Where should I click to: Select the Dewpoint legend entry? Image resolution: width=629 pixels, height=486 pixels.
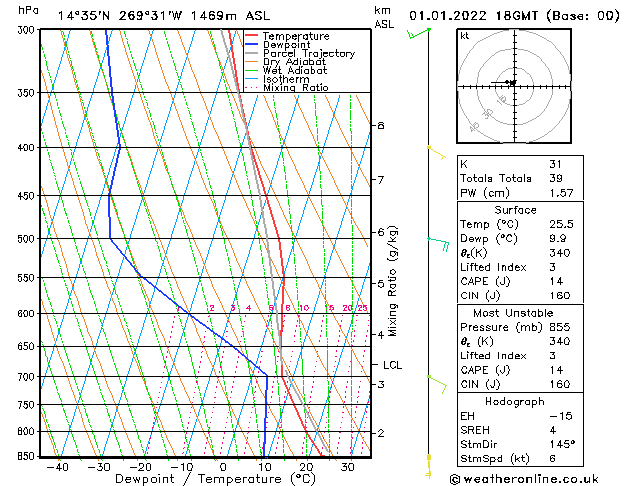coord(290,45)
